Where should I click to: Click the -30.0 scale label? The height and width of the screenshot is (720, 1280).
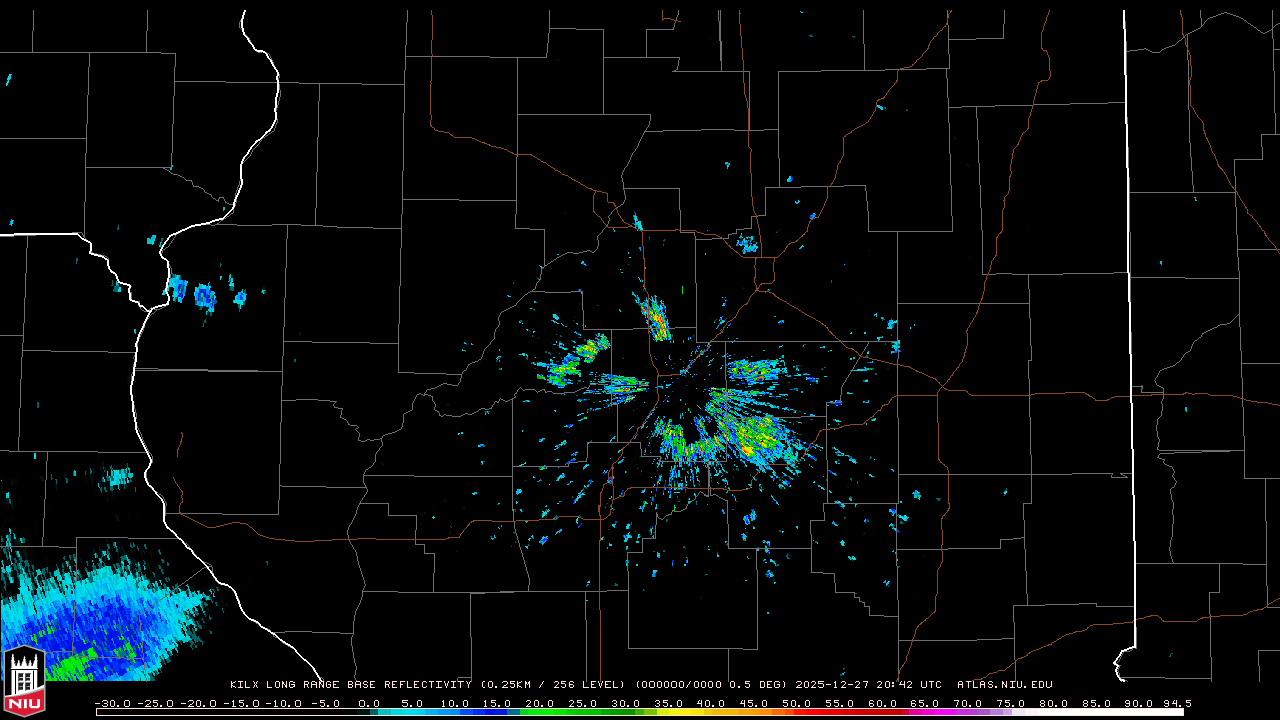click(112, 703)
